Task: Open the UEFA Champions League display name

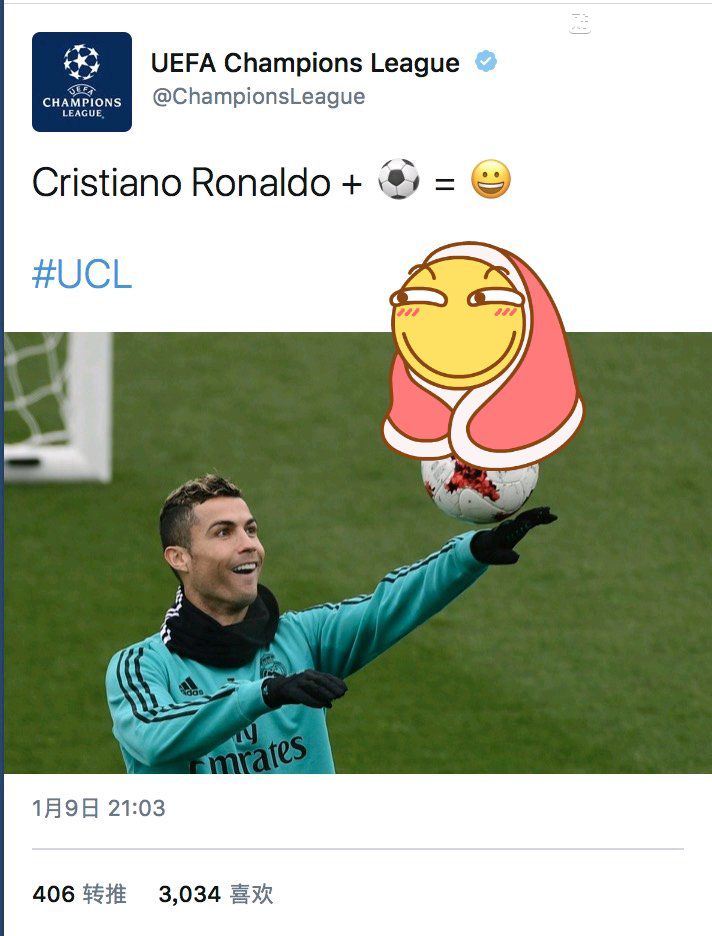Action: pyautogui.click(x=305, y=63)
